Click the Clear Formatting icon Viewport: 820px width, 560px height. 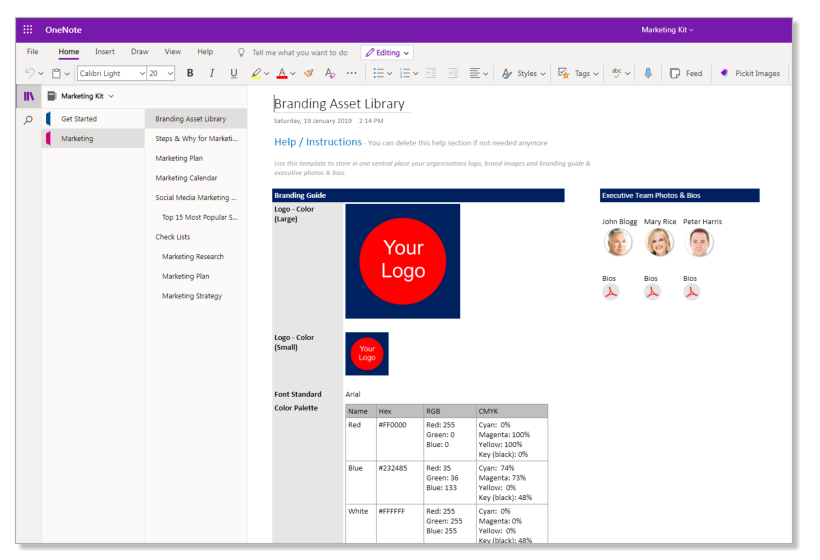click(x=329, y=73)
